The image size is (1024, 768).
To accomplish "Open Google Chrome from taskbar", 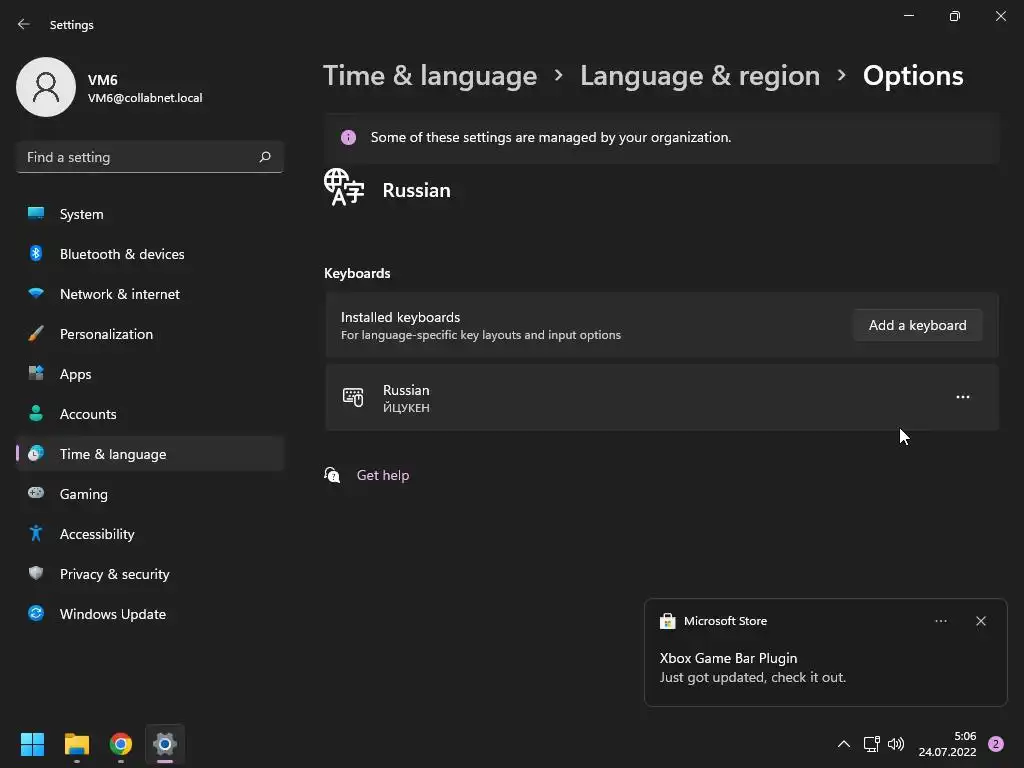I will pos(121,744).
